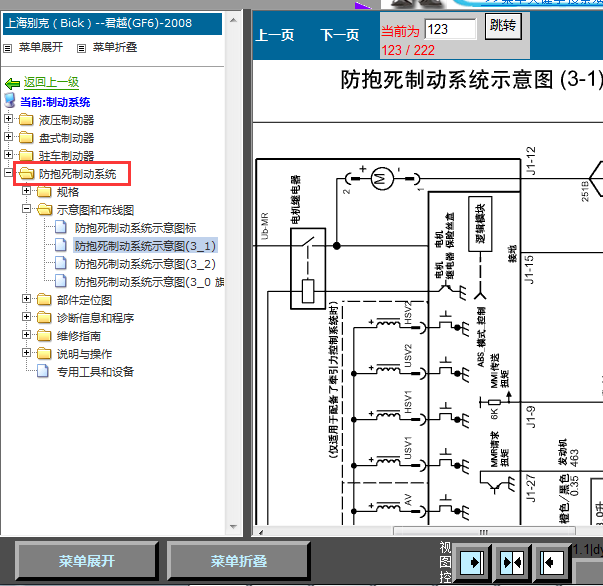This screenshot has height=586, width=603.
Task: Go to next page with 下一页
Action: [340, 35]
